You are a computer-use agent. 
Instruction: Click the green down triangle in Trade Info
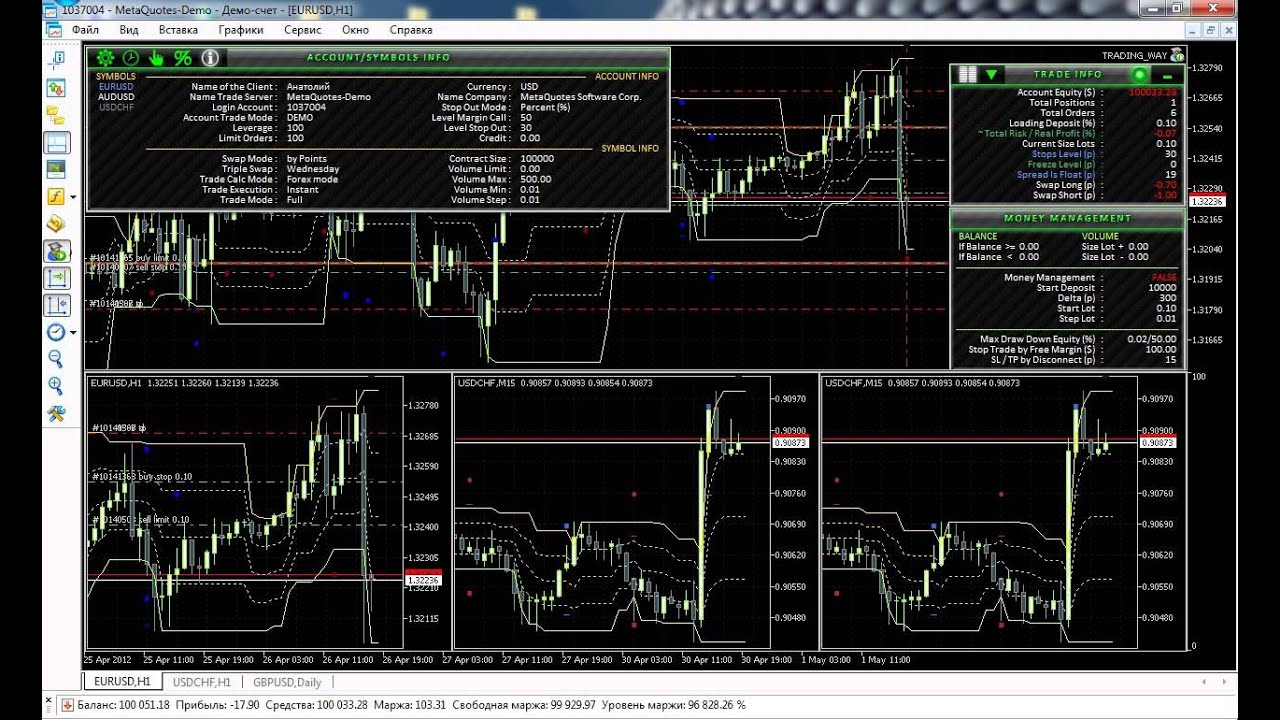point(991,74)
